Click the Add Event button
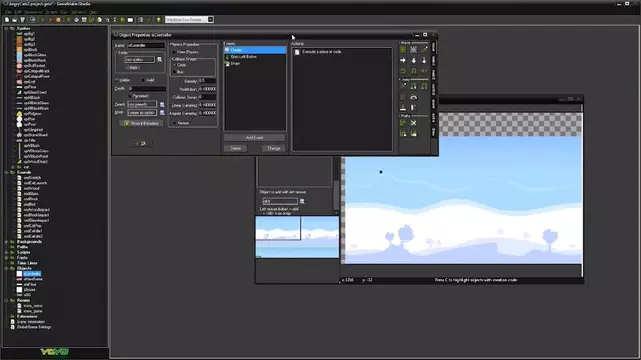This screenshot has width=641, height=360. point(254,138)
